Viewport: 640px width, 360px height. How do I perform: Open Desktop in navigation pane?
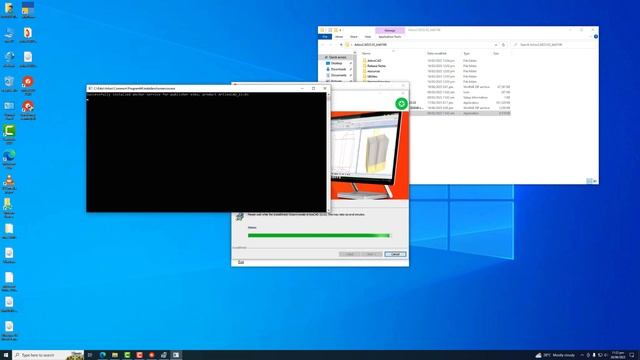click(336, 63)
